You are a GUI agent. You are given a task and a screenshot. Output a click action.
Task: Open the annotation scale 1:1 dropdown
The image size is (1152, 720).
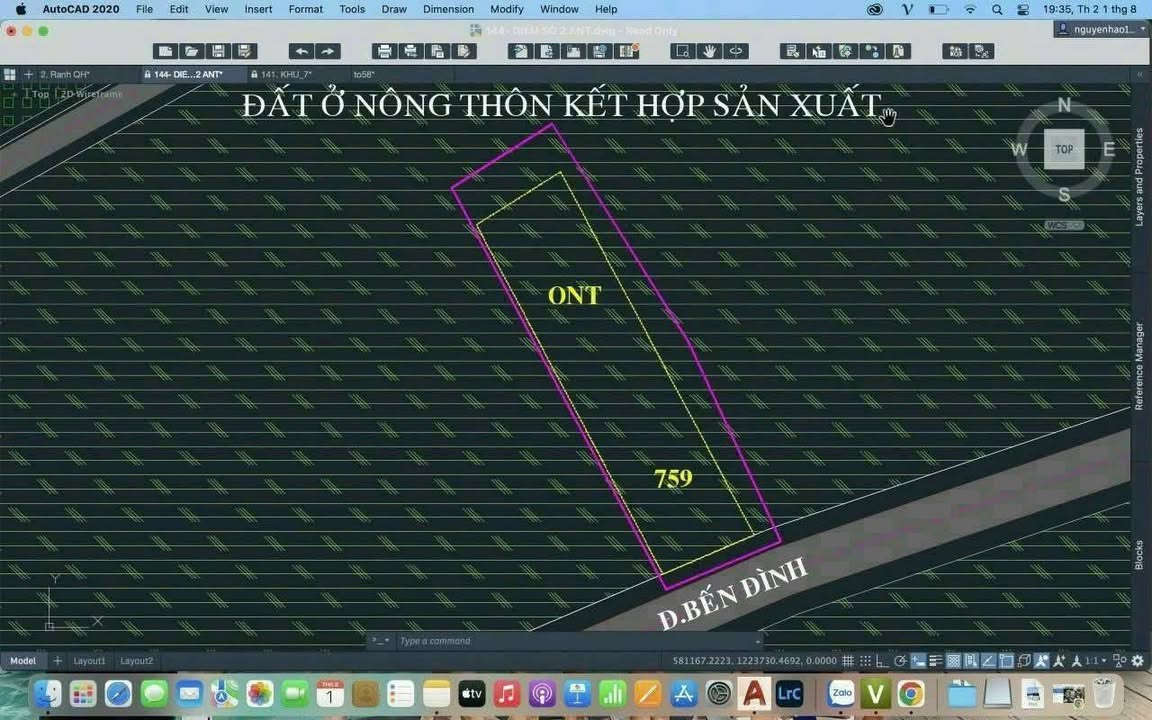[1095, 661]
